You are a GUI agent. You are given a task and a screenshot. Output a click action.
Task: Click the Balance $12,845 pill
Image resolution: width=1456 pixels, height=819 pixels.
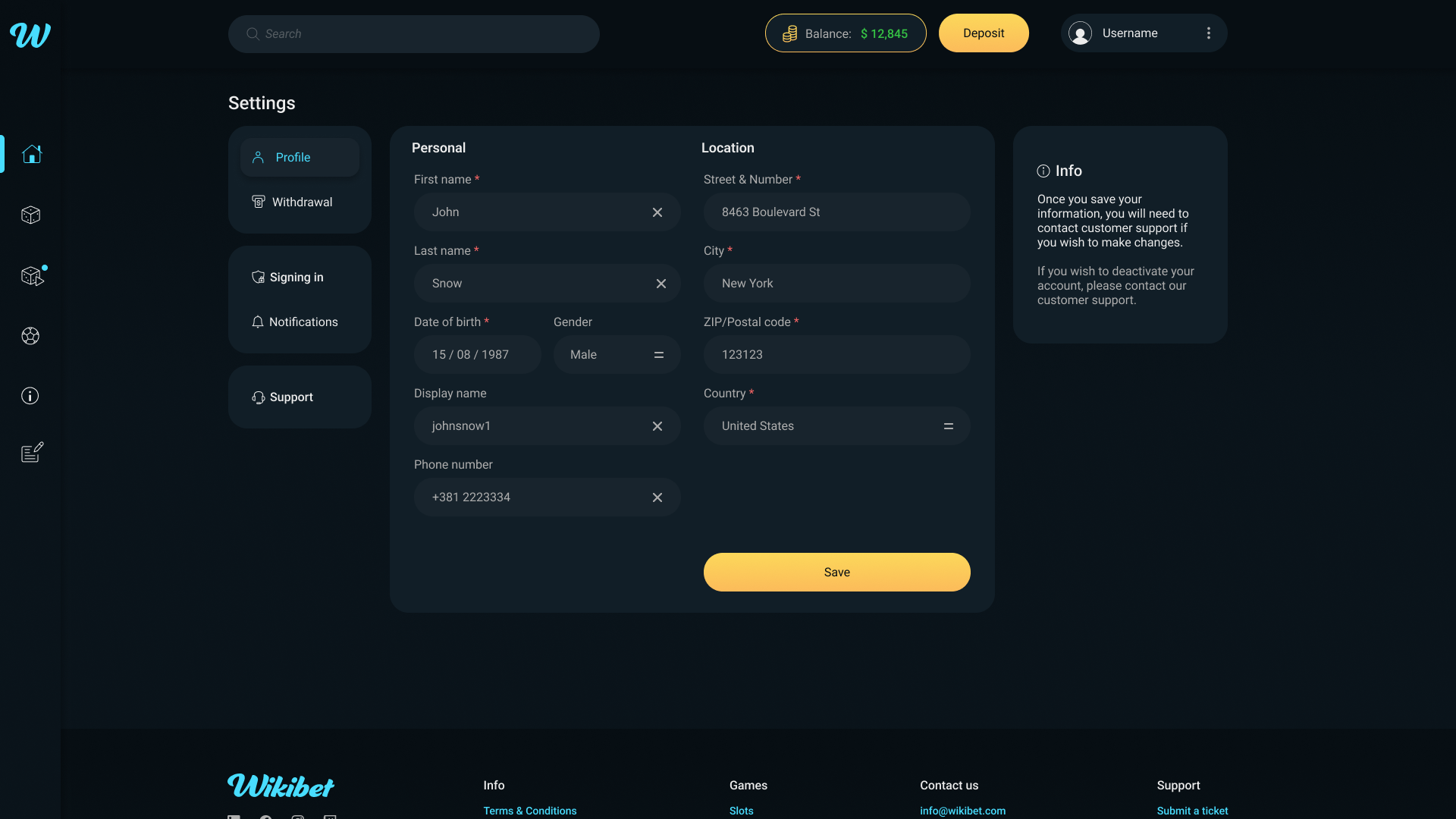(x=846, y=33)
